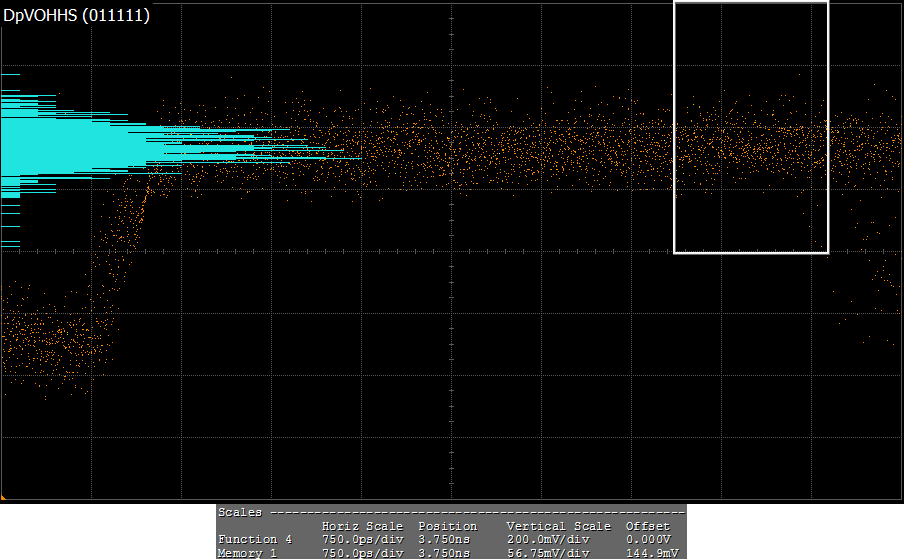
Task: Click the Vertical Scale column header
Action: pos(558,526)
